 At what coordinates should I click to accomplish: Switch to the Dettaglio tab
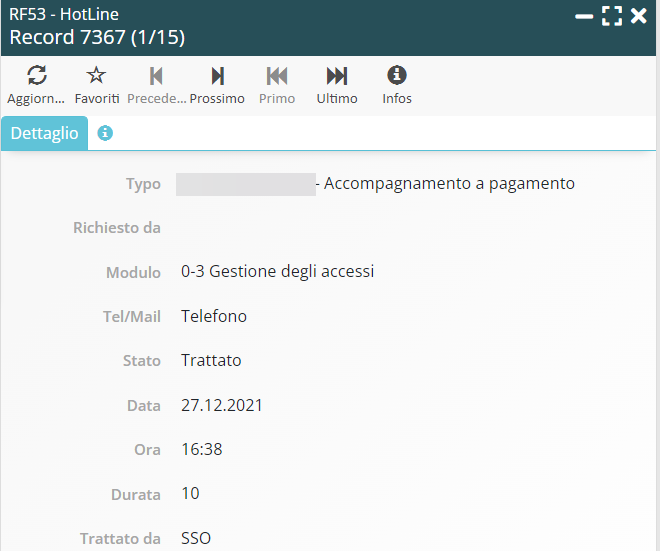(44, 133)
